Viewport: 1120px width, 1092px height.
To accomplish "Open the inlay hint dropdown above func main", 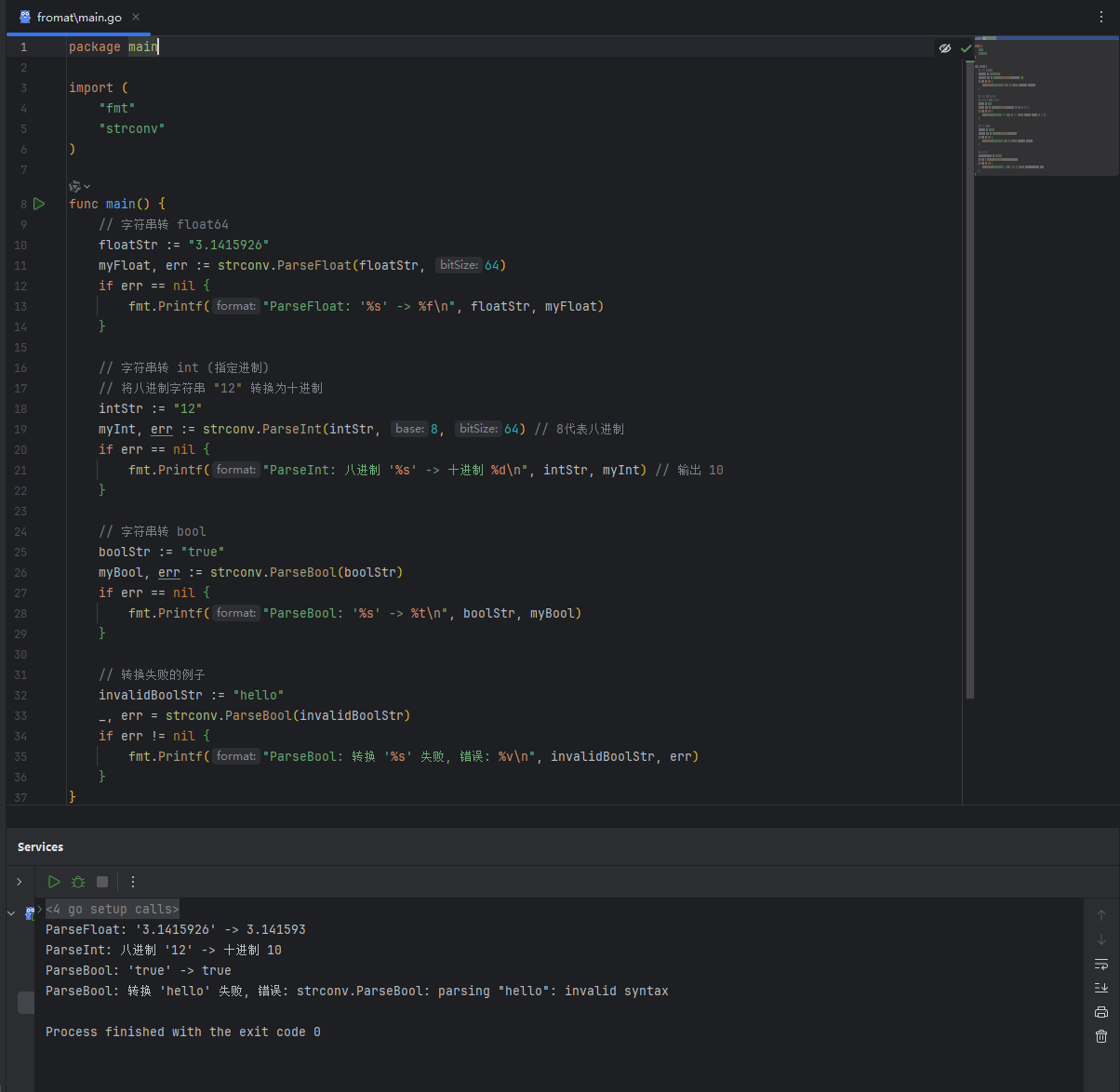I will click(80, 186).
